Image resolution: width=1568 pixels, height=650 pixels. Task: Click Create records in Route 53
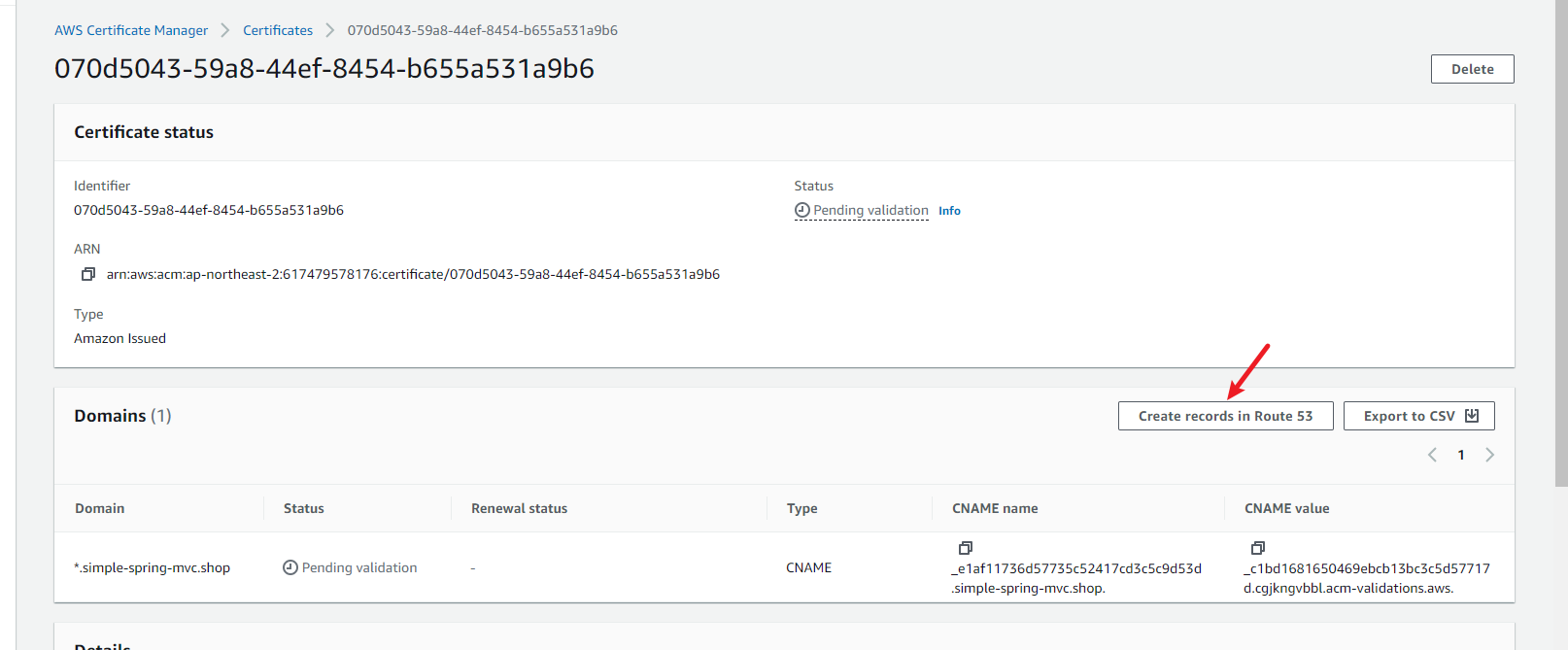1226,416
